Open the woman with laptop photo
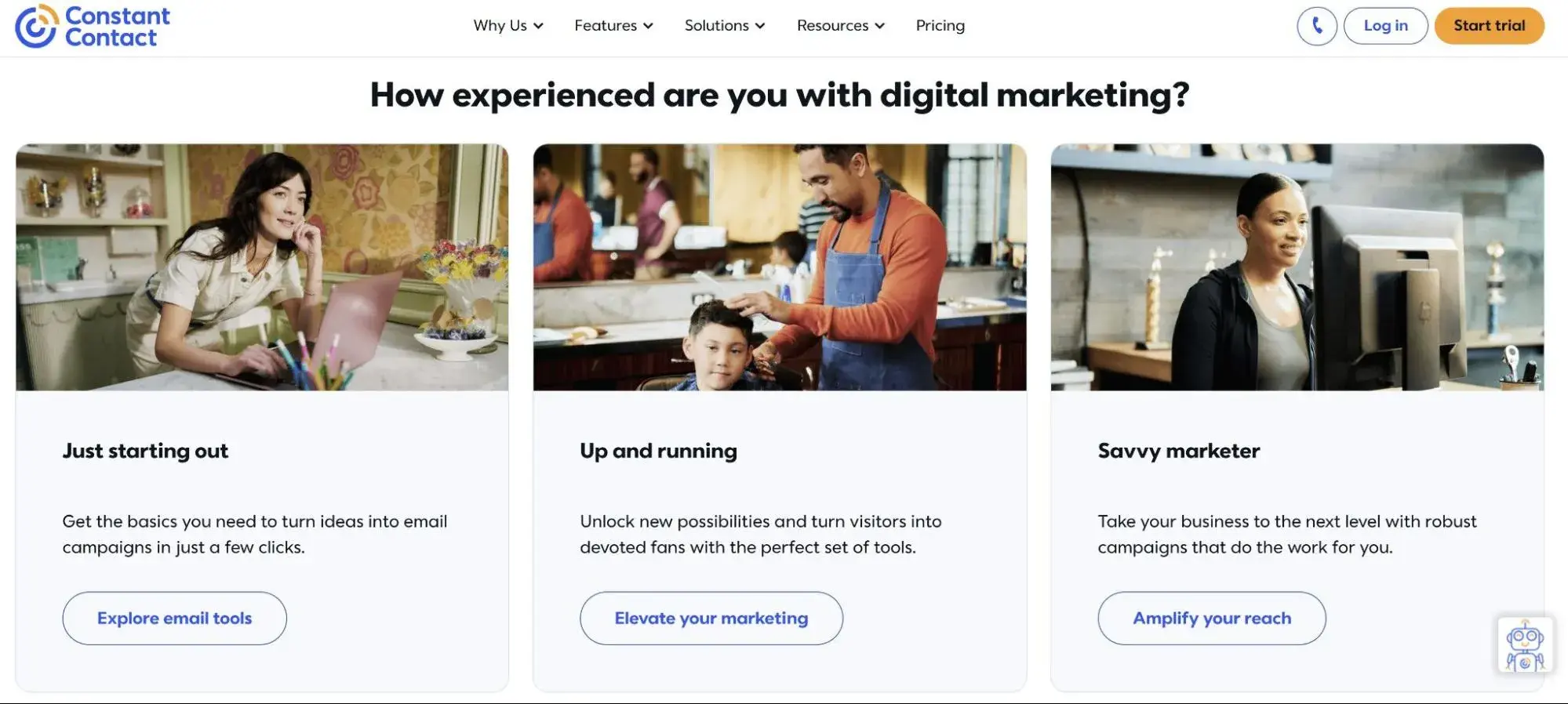Screen dimensions: 1568x704 (x=262, y=267)
